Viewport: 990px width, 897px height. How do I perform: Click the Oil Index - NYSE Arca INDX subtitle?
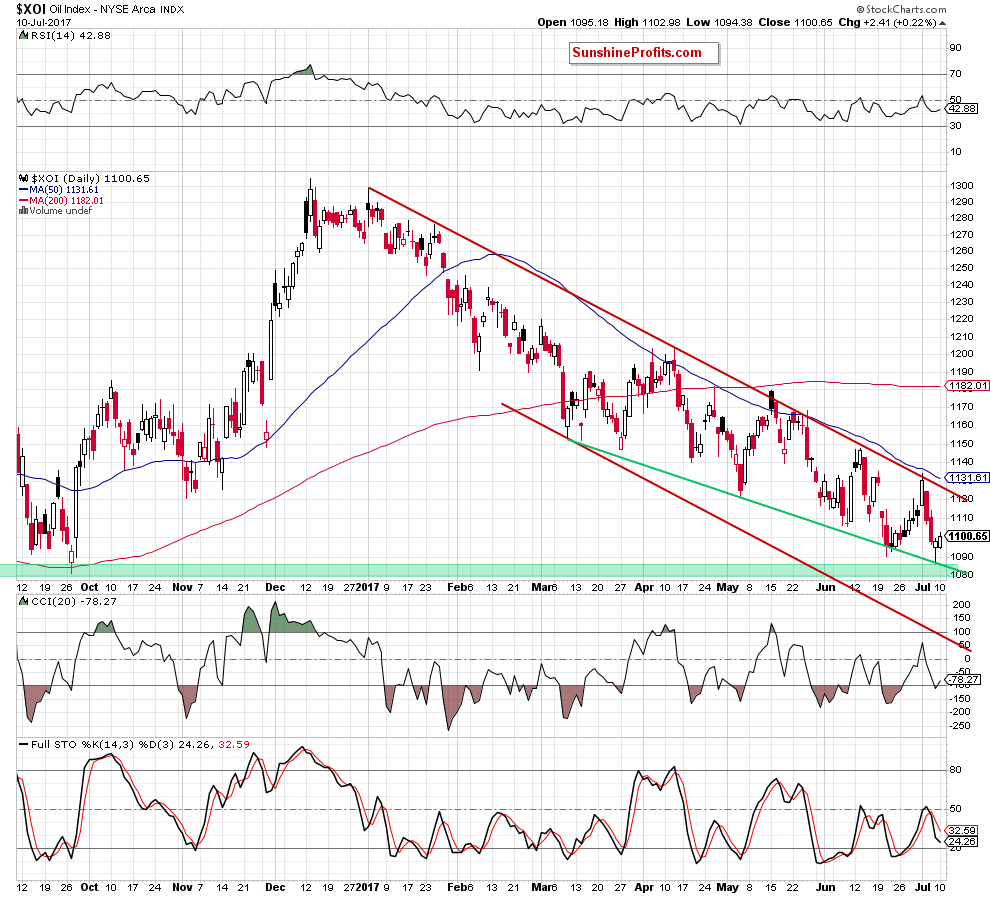coord(117,9)
